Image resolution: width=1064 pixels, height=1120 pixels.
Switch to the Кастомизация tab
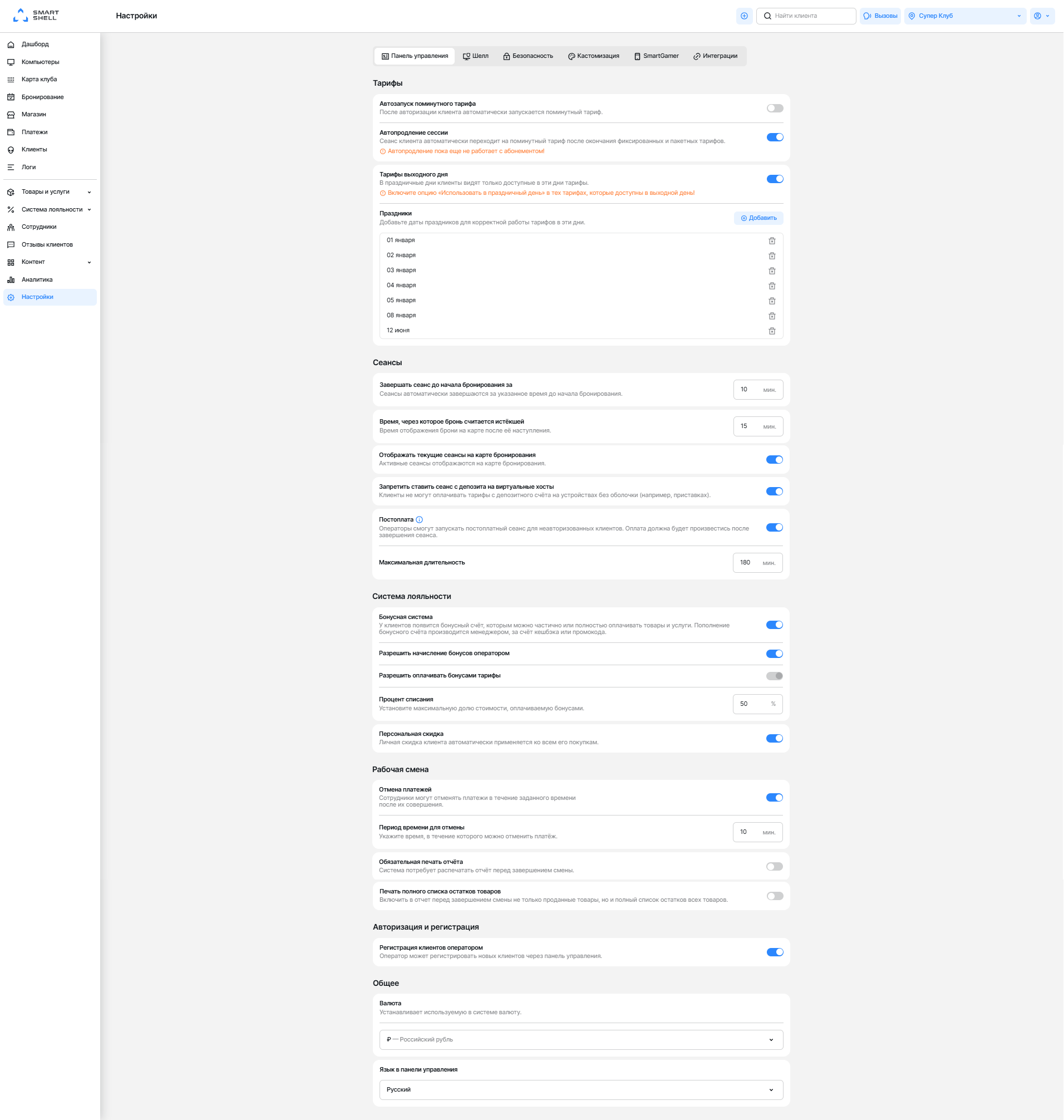coord(593,56)
